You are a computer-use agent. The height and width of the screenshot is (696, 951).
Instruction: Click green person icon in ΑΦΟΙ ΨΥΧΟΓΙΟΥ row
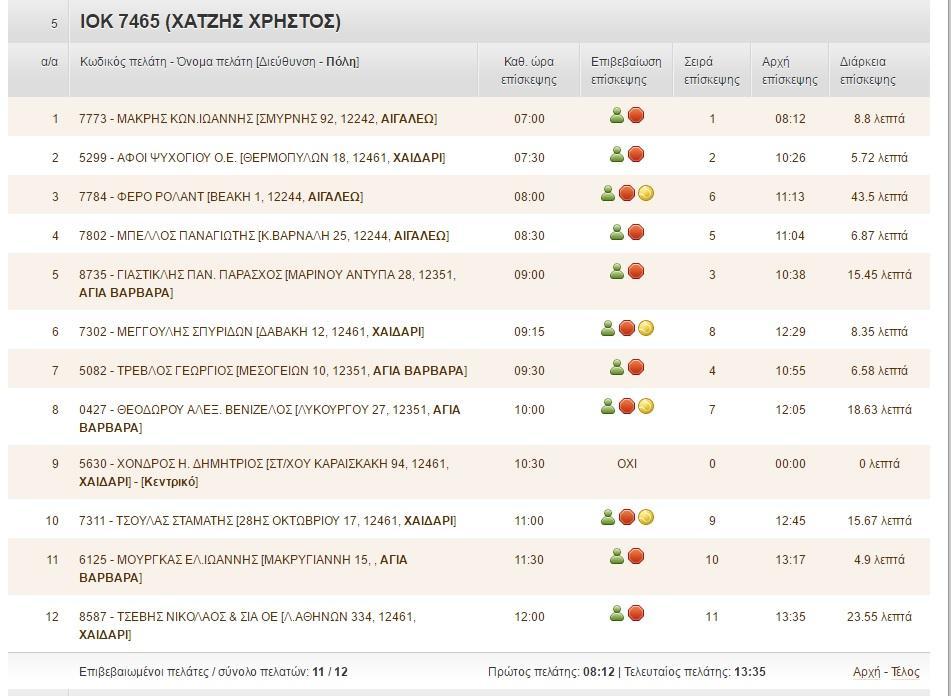click(x=617, y=155)
